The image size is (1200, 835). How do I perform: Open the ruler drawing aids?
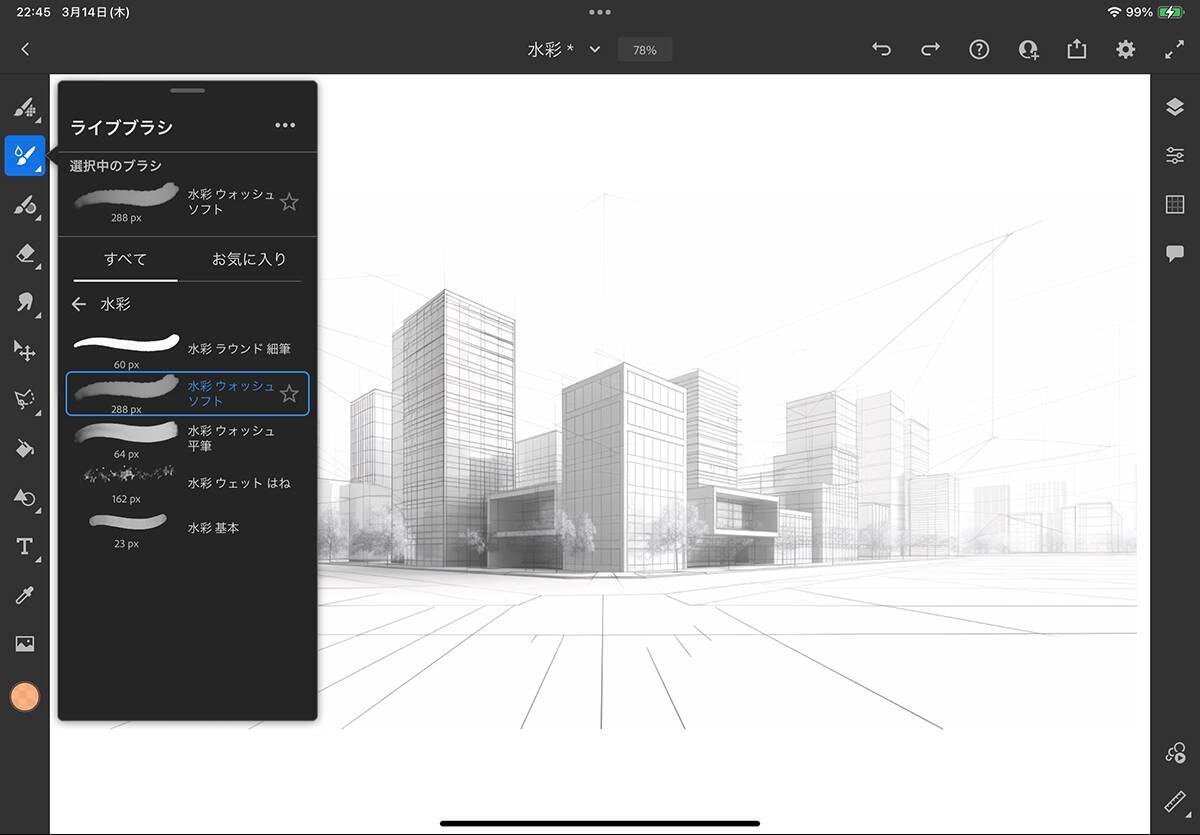1175,802
